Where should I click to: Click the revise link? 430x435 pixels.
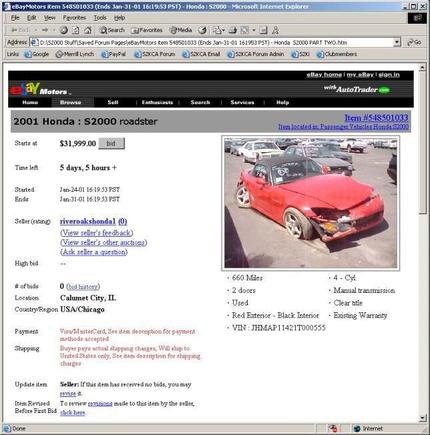[68, 394]
